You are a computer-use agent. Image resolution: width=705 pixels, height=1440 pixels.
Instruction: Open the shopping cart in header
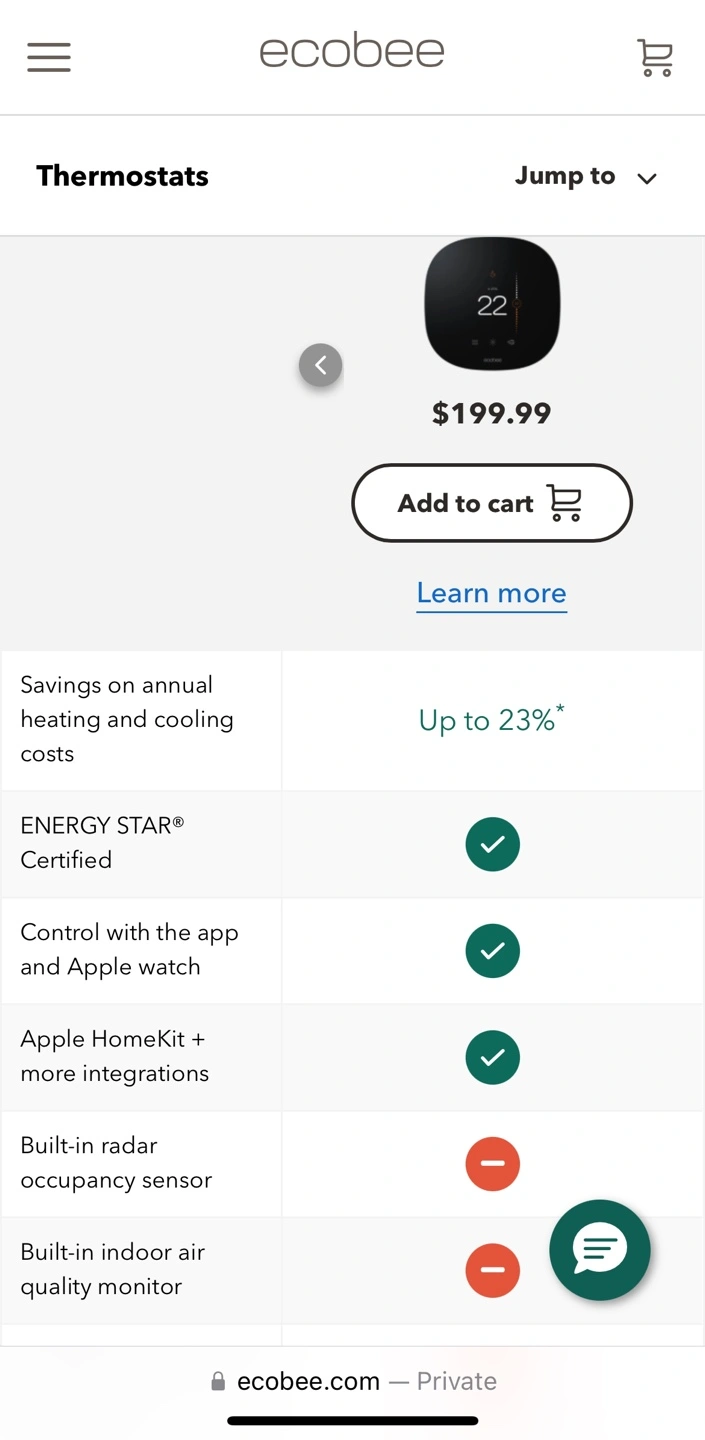(655, 58)
